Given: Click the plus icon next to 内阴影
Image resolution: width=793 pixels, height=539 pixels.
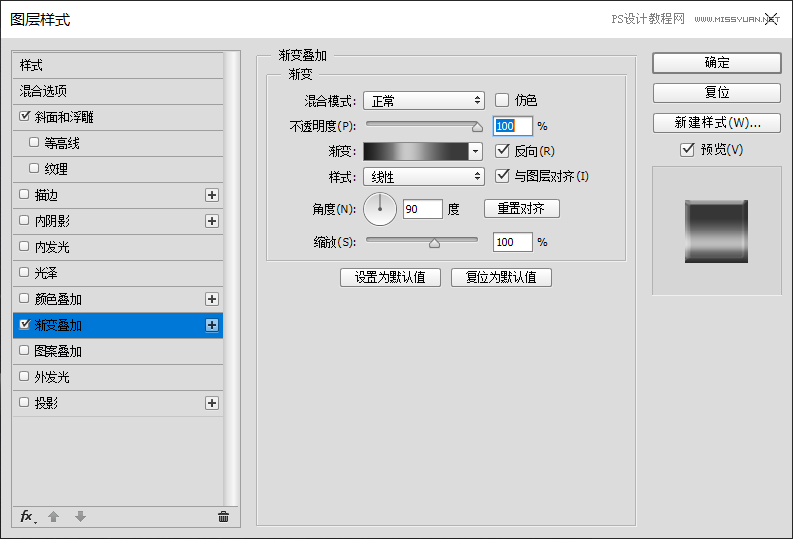Looking at the screenshot, I should (x=212, y=221).
